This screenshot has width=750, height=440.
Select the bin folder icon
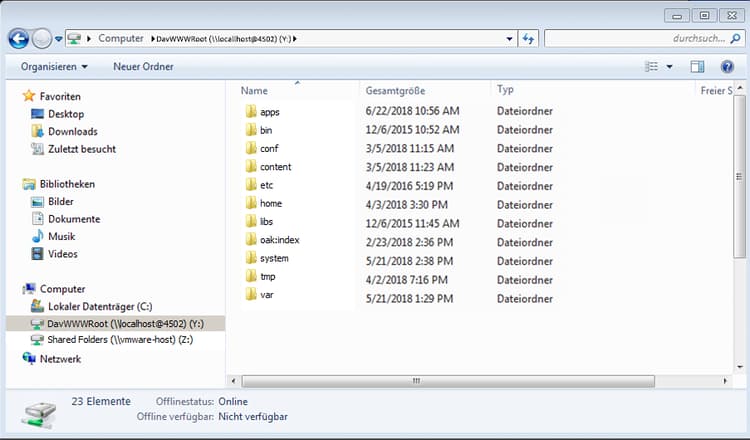pos(251,130)
